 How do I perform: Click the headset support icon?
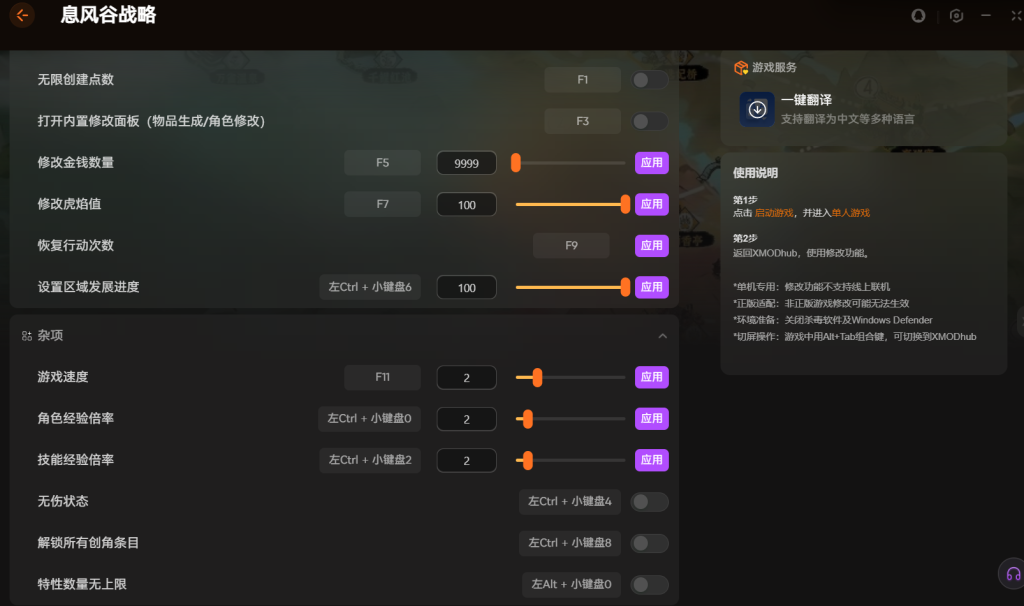[x=1012, y=574]
